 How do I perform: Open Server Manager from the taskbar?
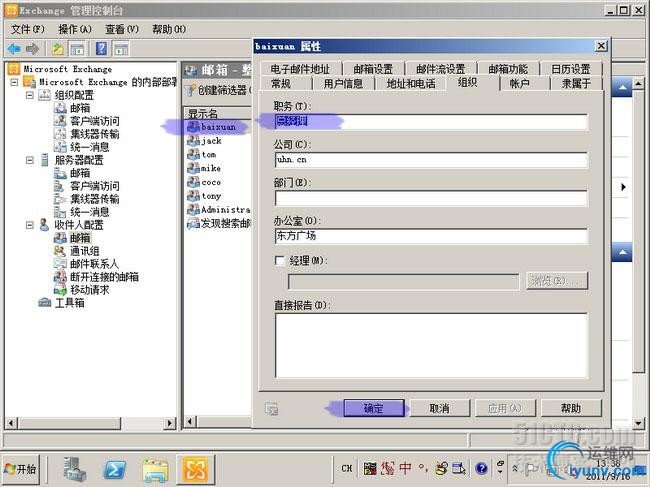75,469
